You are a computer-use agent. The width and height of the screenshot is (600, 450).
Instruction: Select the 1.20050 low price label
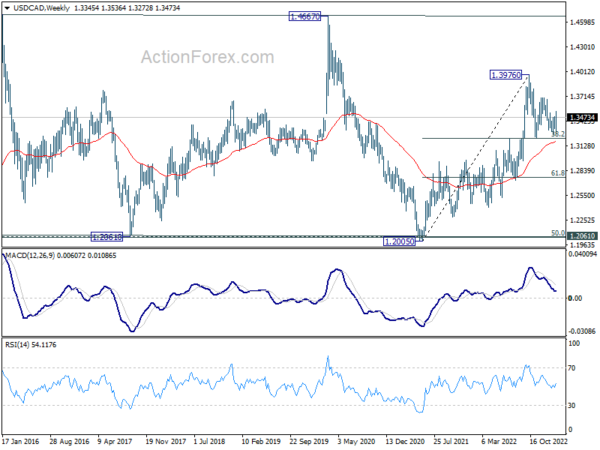pos(399,241)
